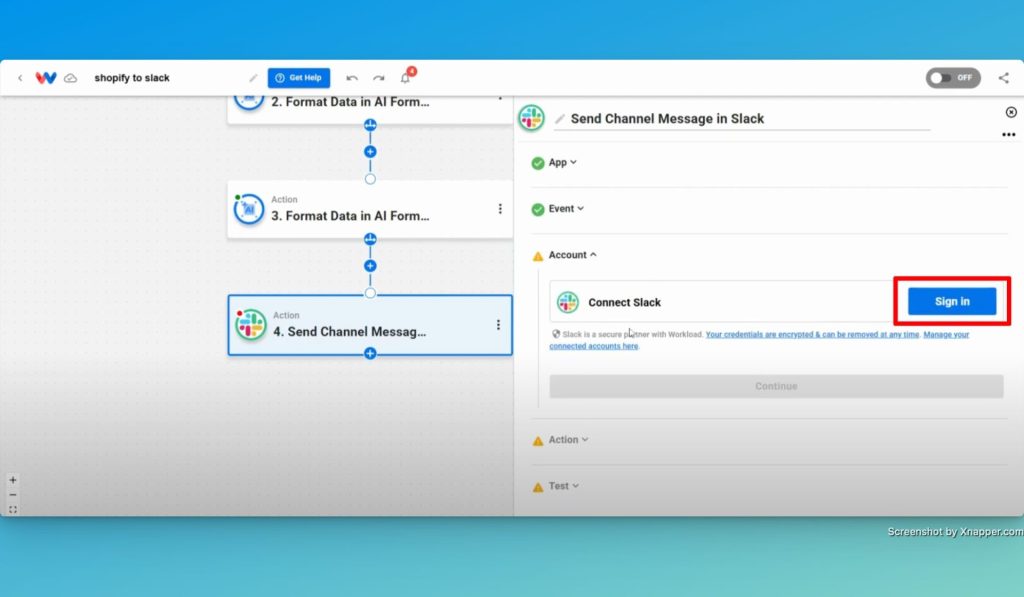Add branch icon below step 2
Viewport: 1024px width, 597px height.
(370, 125)
